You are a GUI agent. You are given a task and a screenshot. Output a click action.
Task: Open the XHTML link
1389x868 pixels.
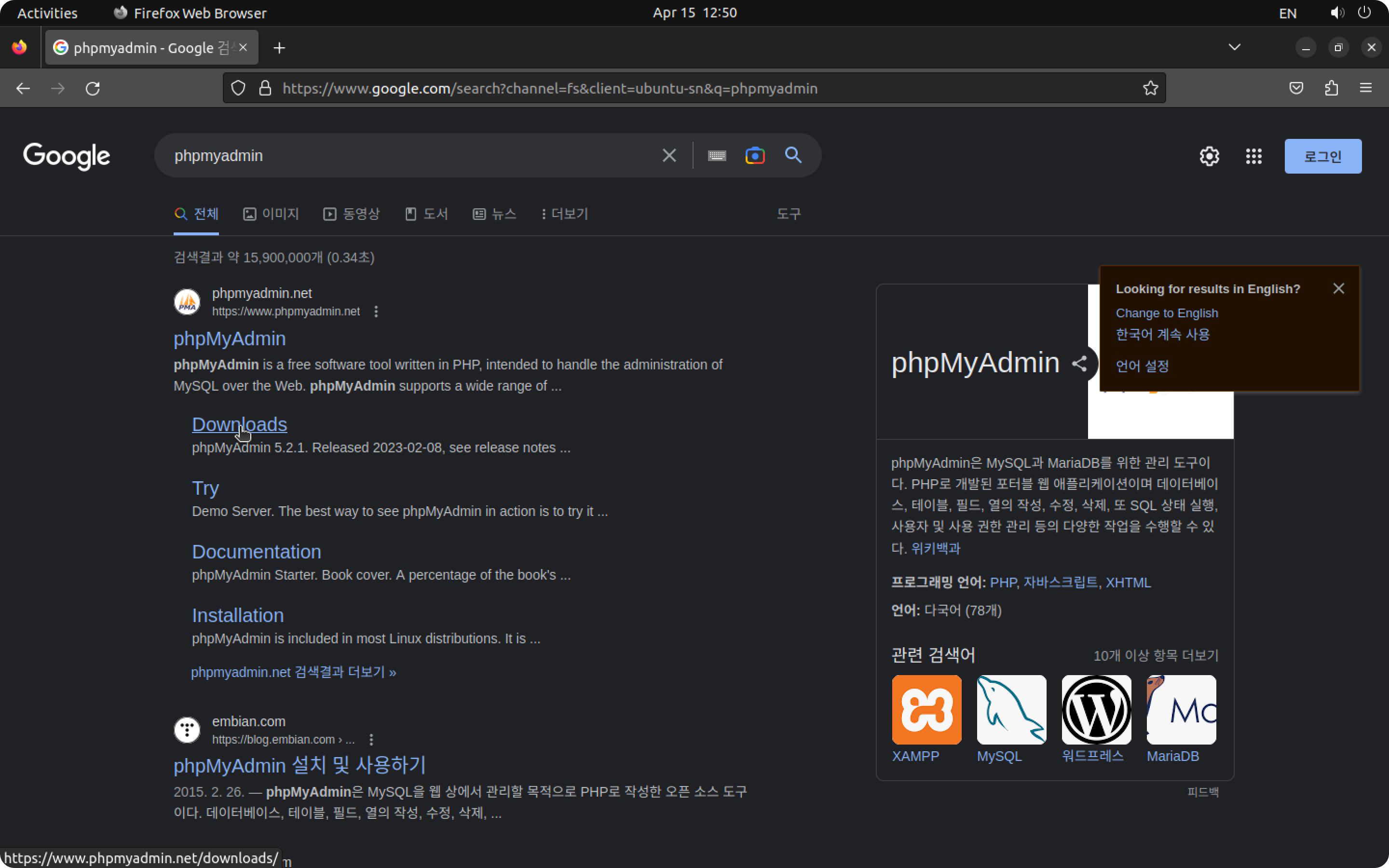(x=1128, y=582)
